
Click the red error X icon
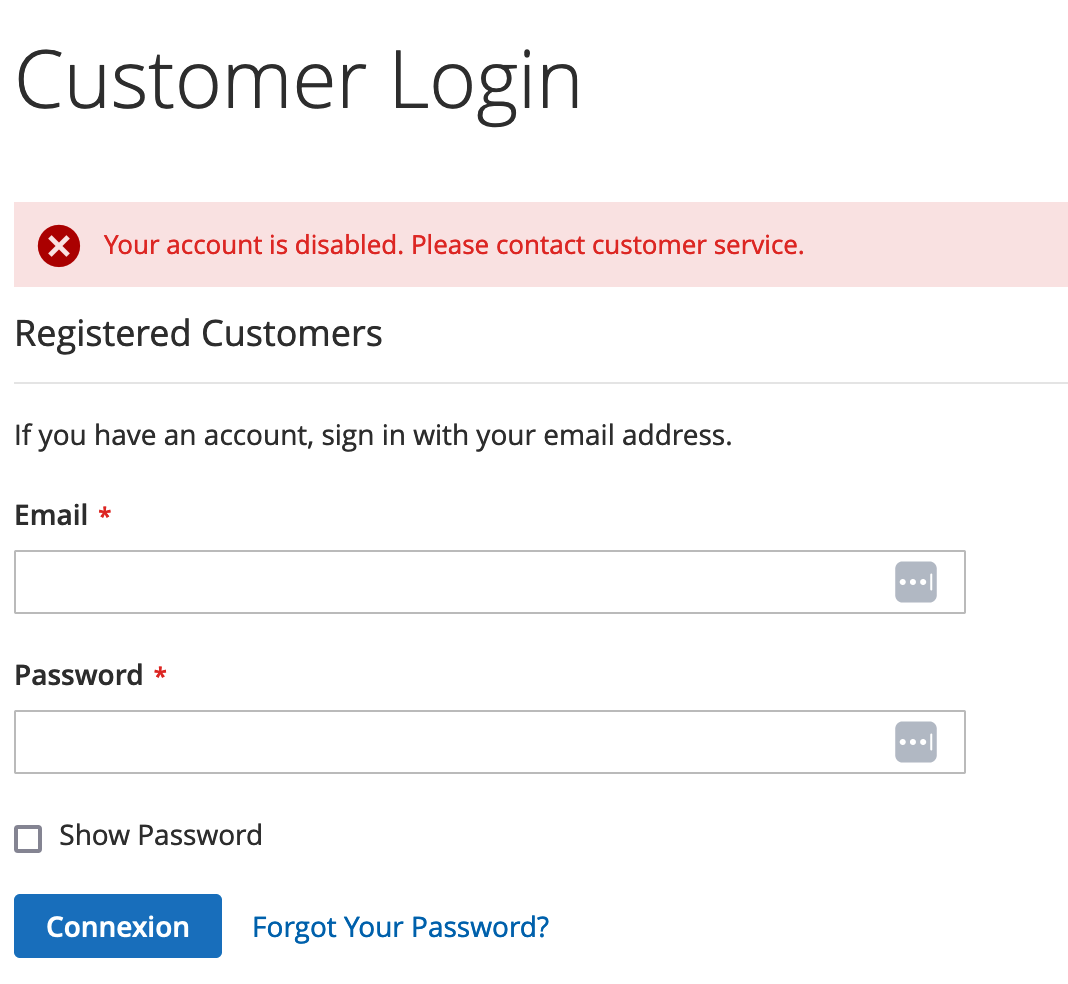(59, 246)
